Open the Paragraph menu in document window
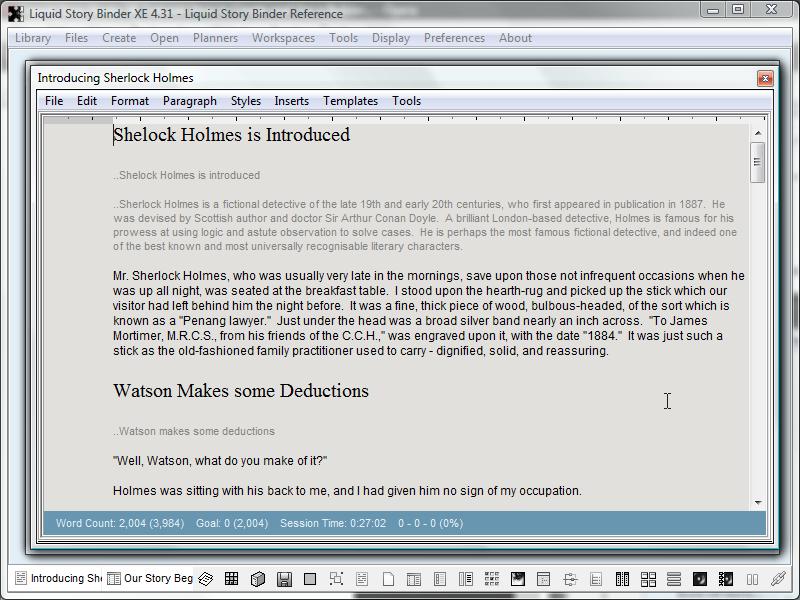800x600 pixels. coord(189,101)
